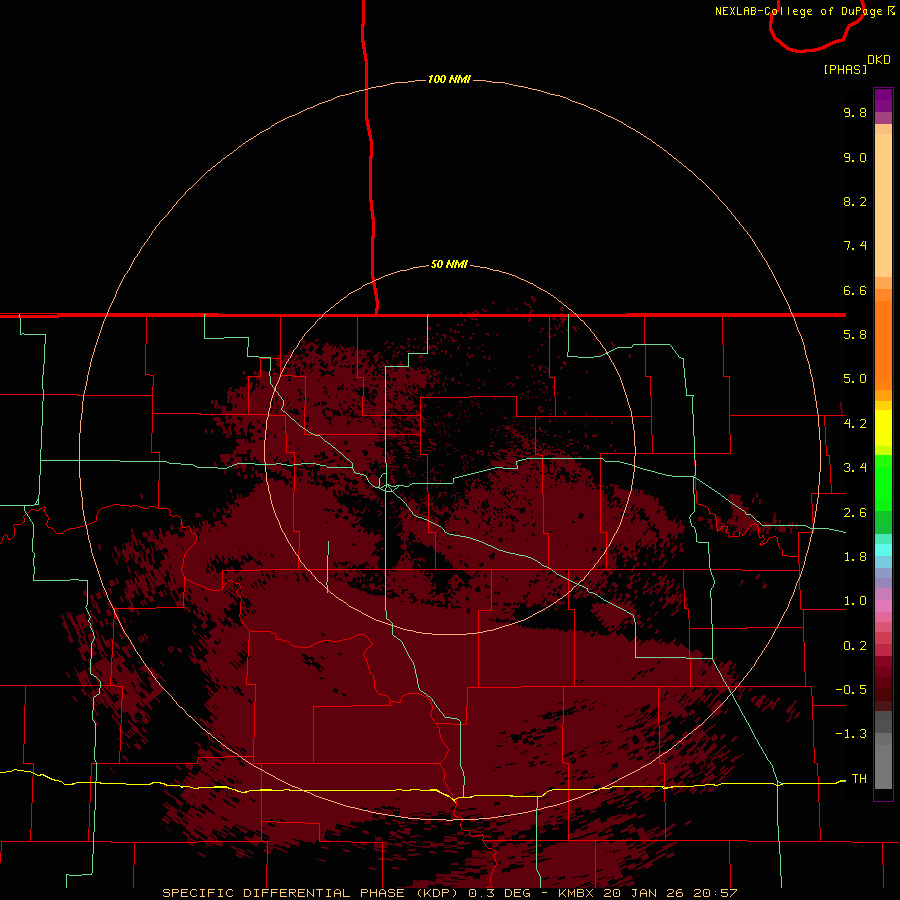The image size is (900, 900).
Task: Click the 2.6 legend value
Action: pyautogui.click(x=855, y=513)
